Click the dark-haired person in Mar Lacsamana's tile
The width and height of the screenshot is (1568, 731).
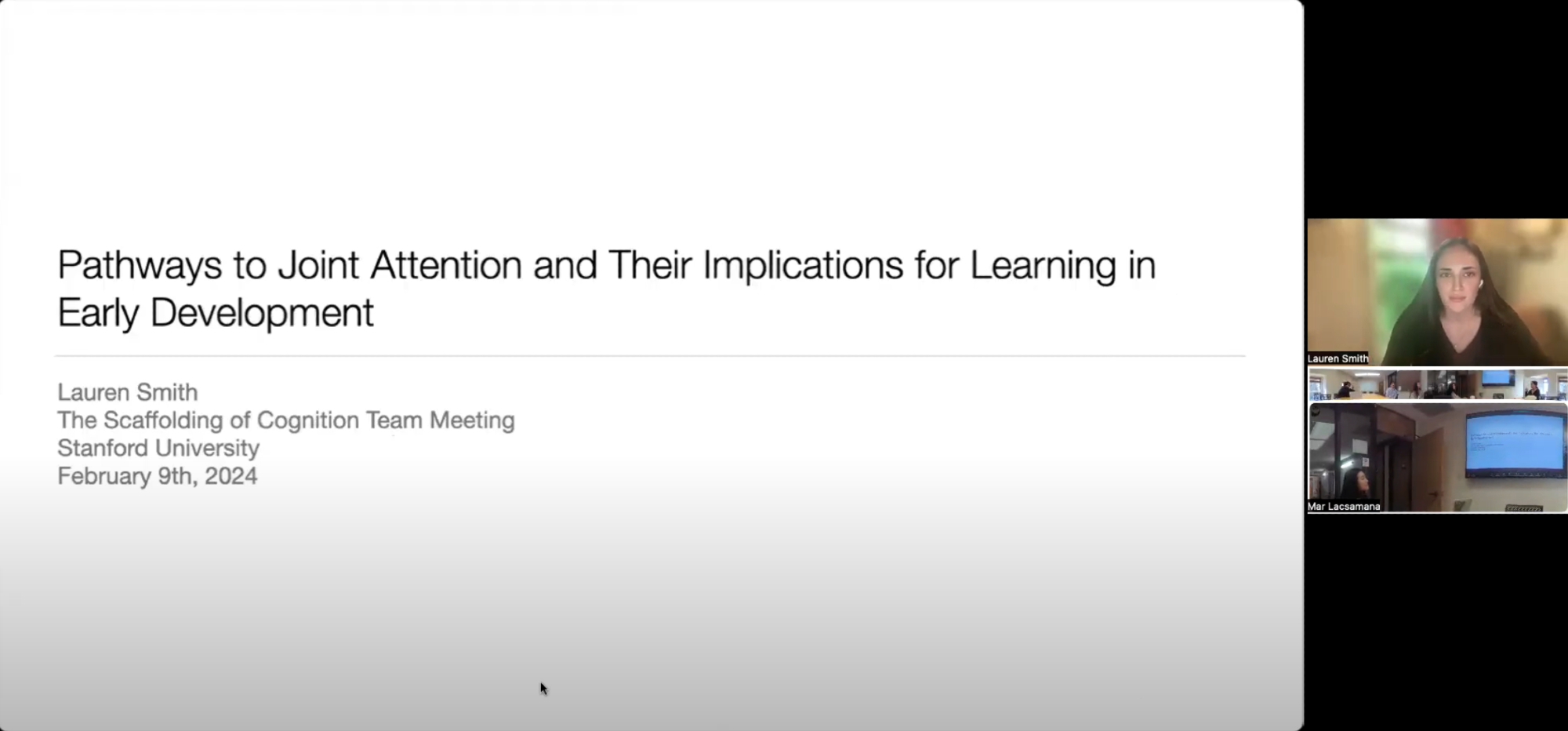(x=1356, y=485)
